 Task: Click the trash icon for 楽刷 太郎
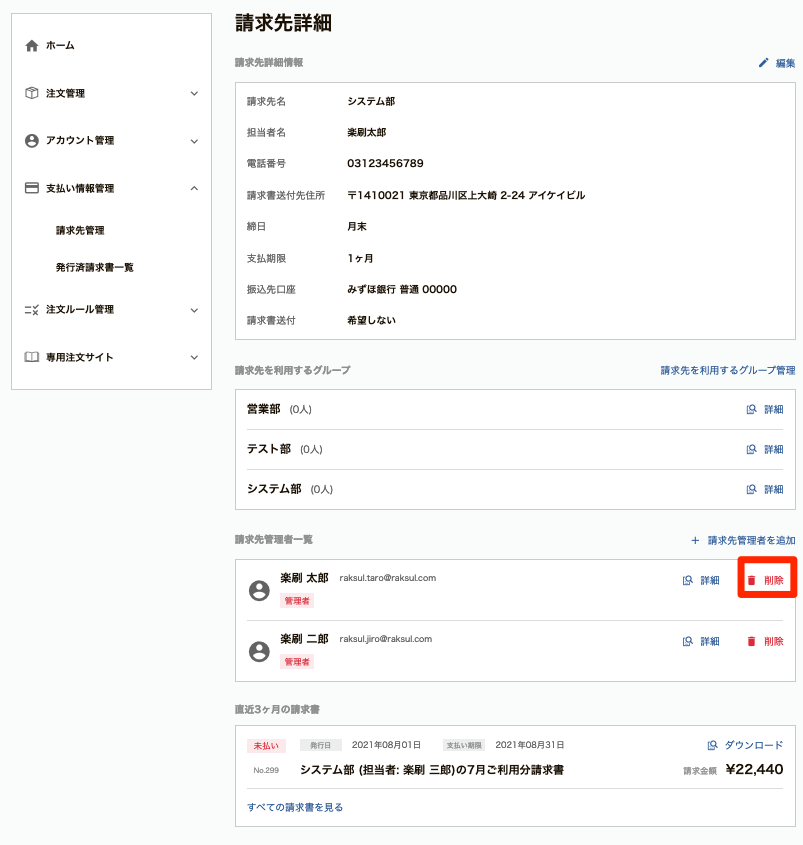click(x=751, y=580)
